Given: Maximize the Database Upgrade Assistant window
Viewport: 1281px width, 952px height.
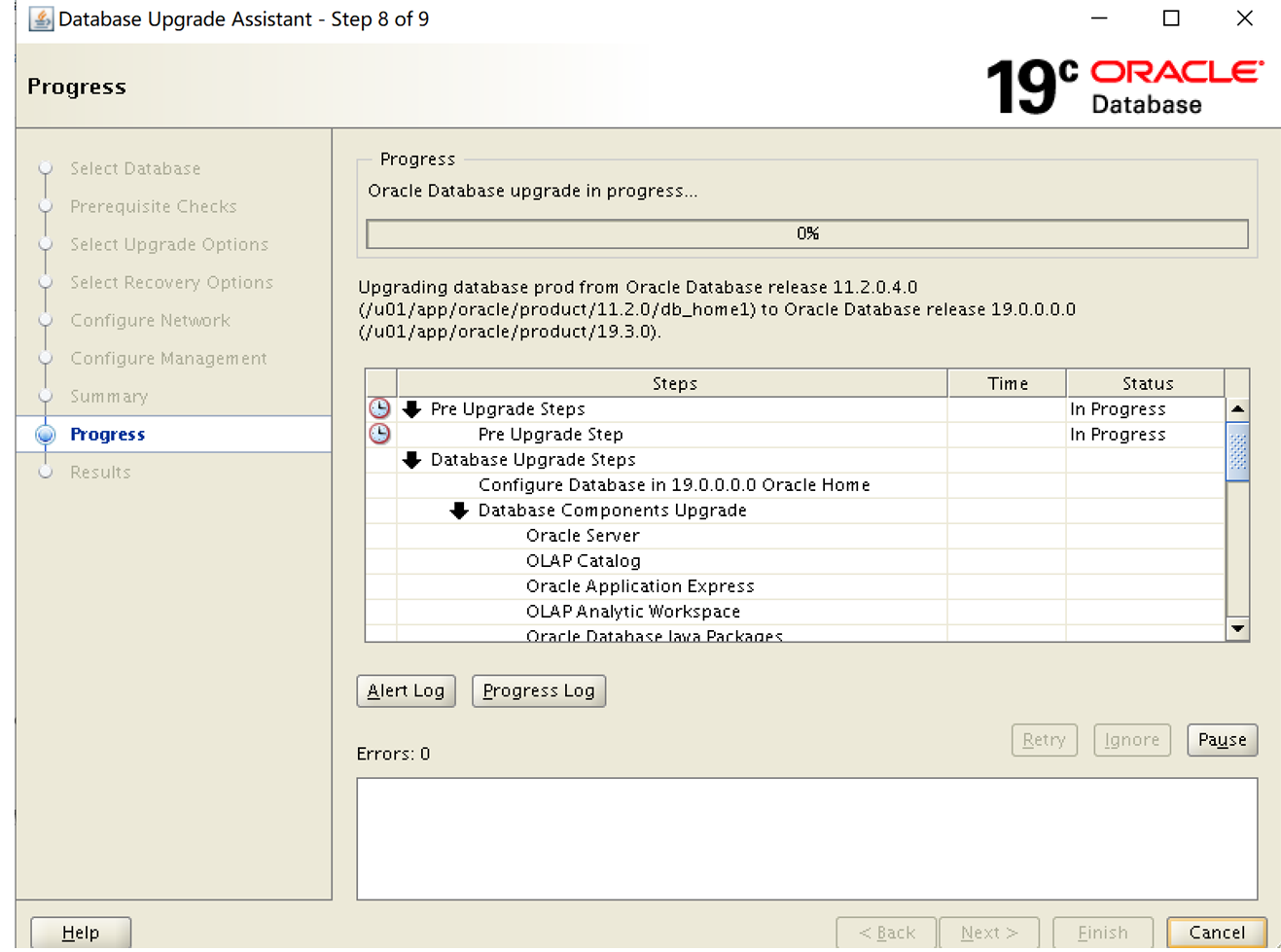Looking at the screenshot, I should click(x=1171, y=18).
